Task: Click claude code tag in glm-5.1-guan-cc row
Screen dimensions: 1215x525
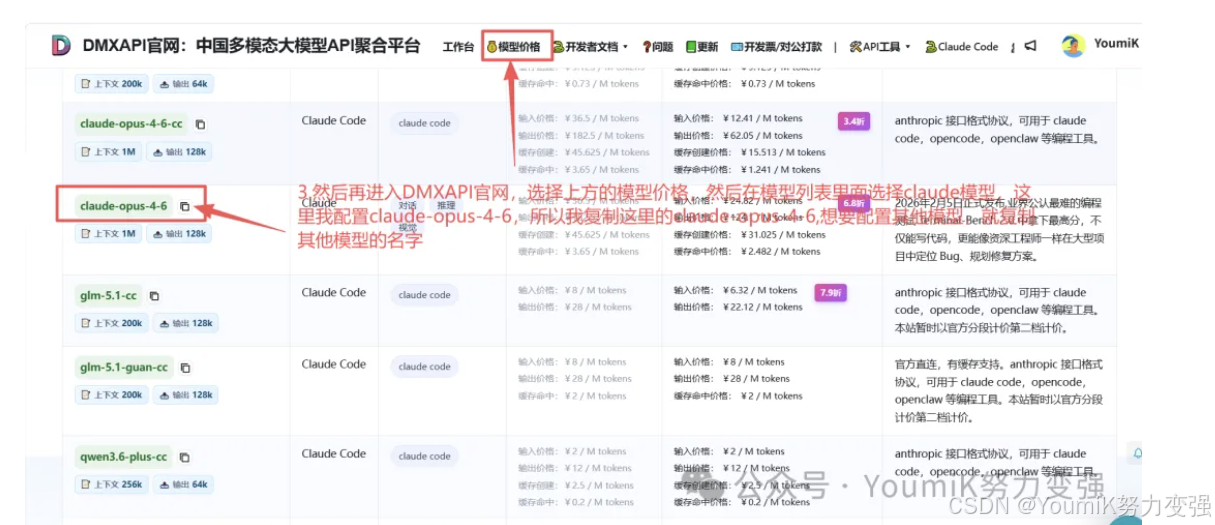Action: click(424, 367)
